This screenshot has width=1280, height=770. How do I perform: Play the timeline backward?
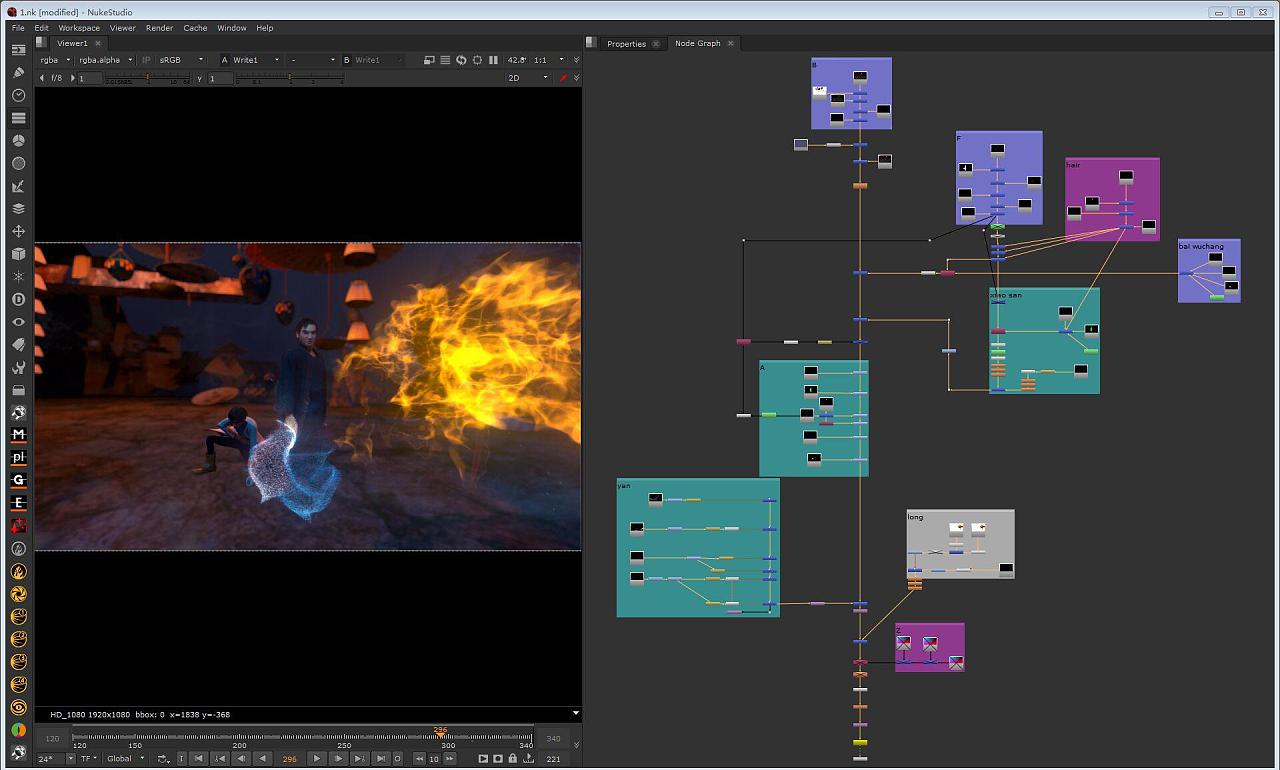(x=262, y=759)
